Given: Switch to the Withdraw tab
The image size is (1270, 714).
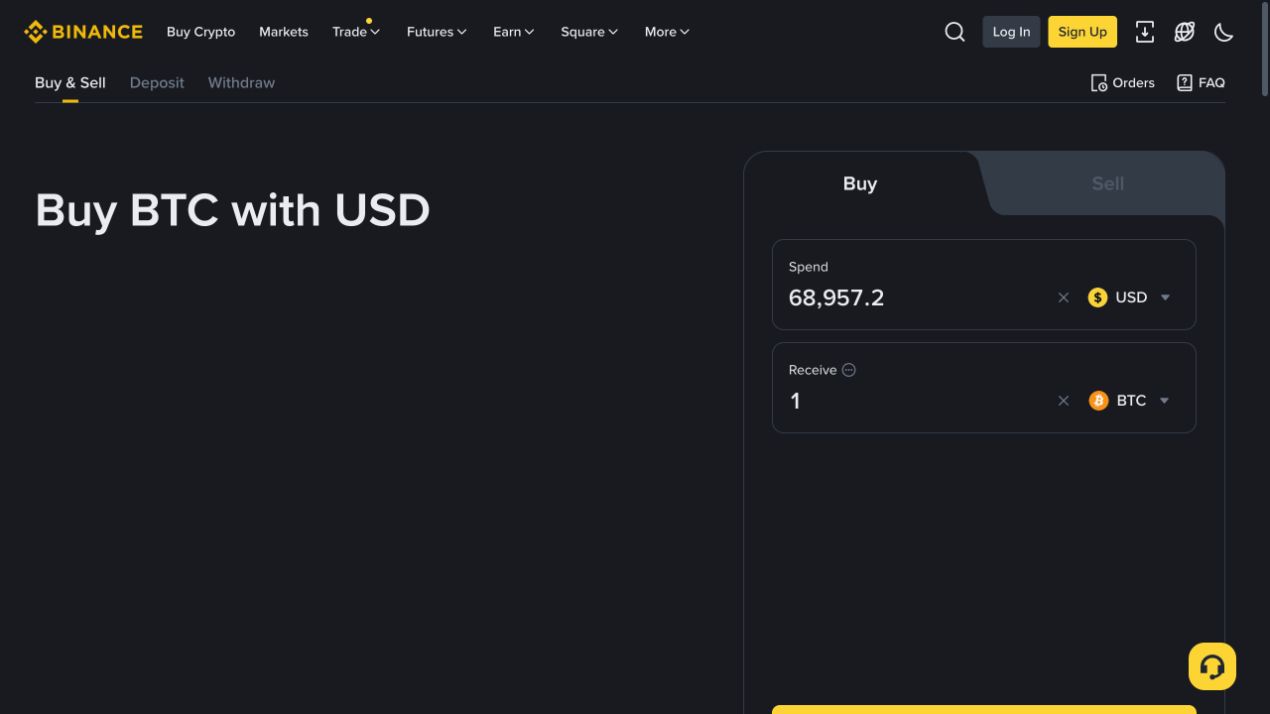Looking at the screenshot, I should [241, 83].
